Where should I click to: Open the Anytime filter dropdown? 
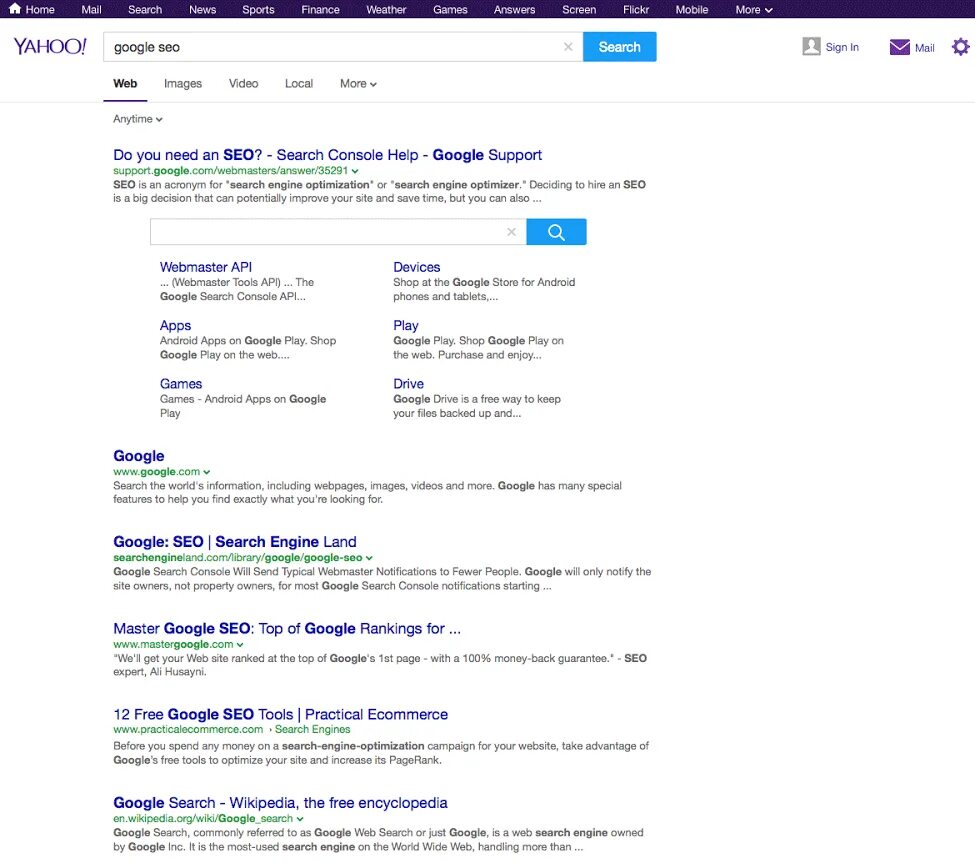pyautogui.click(x=137, y=118)
